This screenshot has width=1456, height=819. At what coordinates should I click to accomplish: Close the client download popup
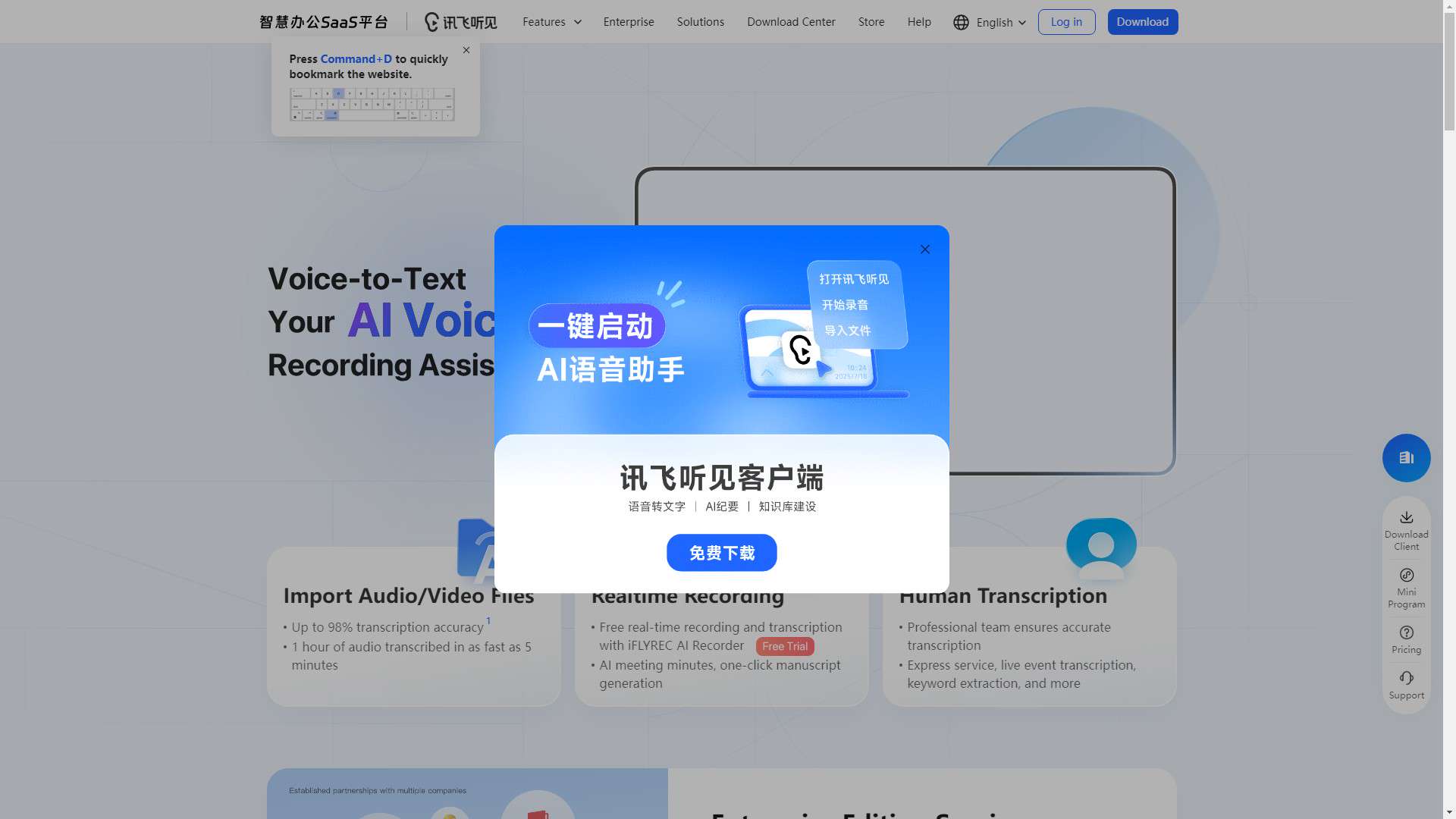[x=924, y=249]
